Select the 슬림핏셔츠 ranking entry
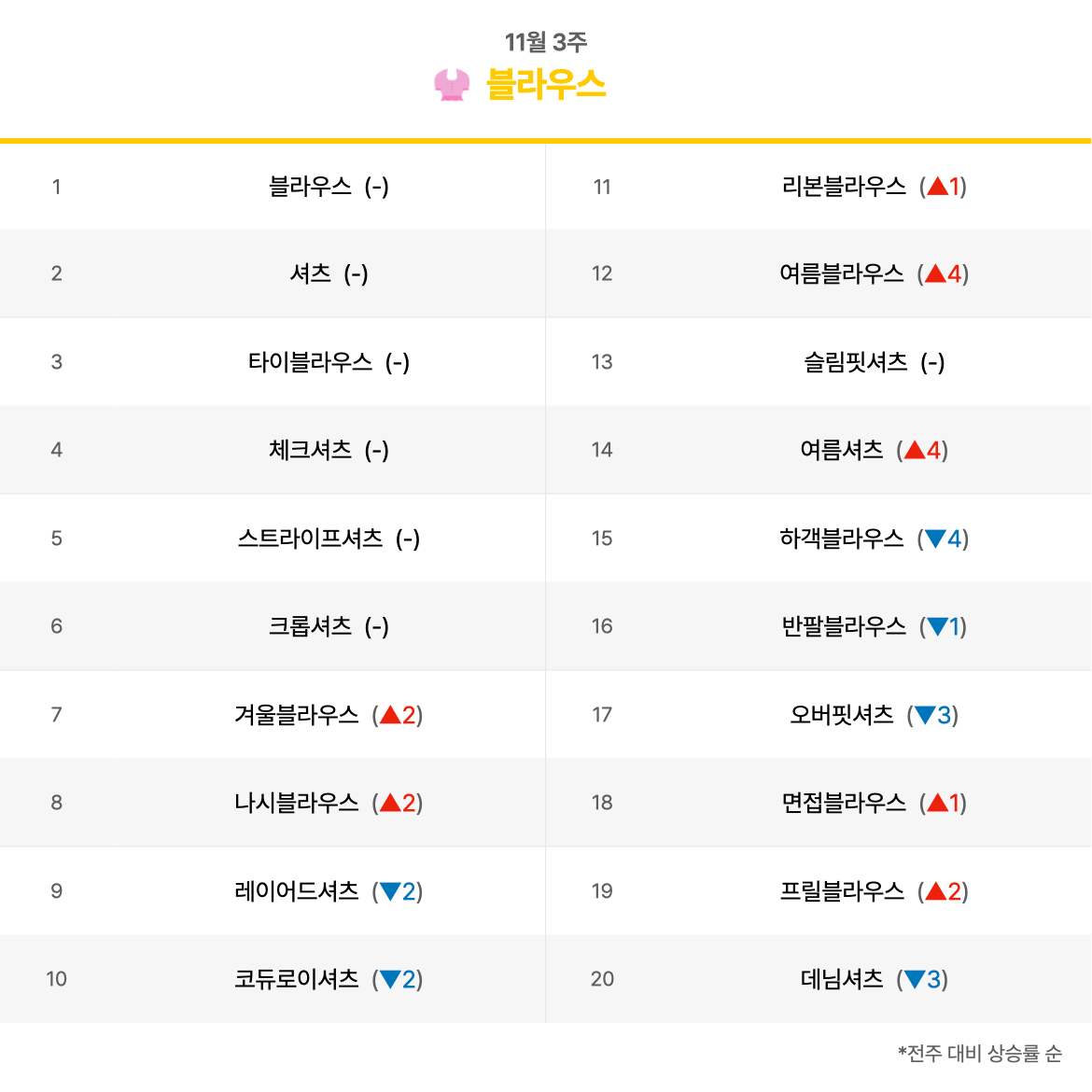 (855, 361)
